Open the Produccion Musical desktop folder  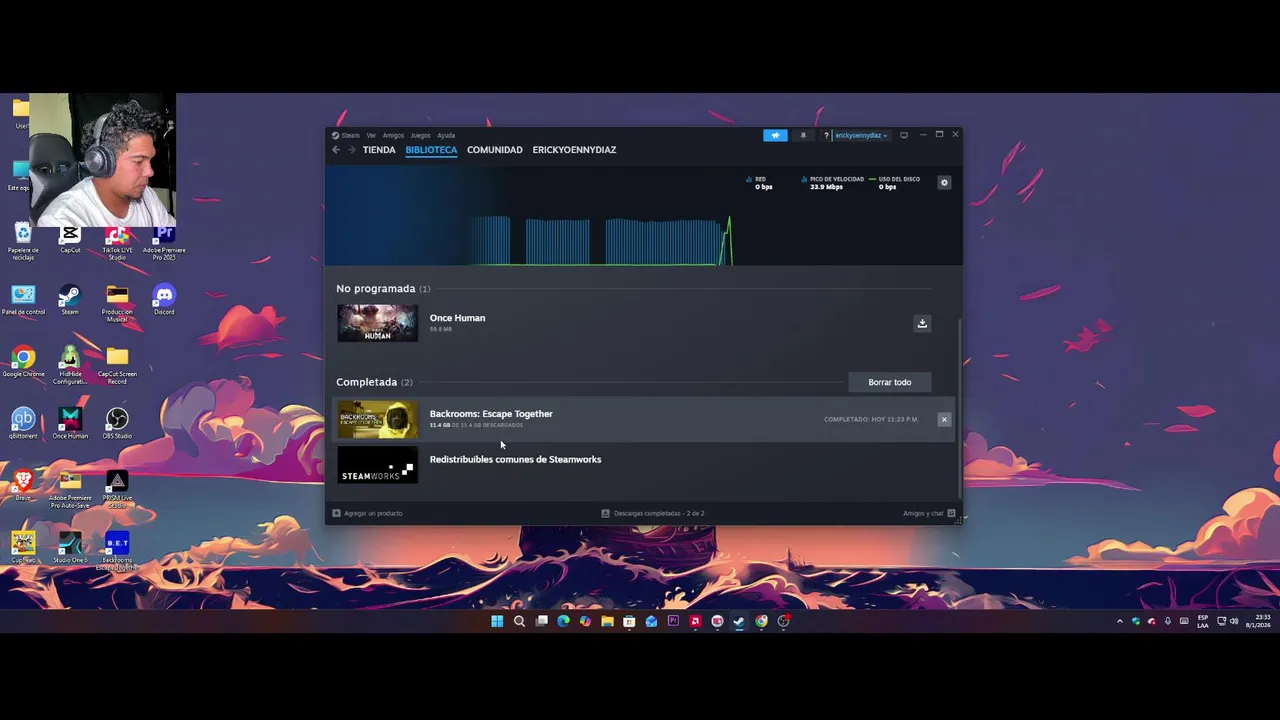tap(117, 304)
